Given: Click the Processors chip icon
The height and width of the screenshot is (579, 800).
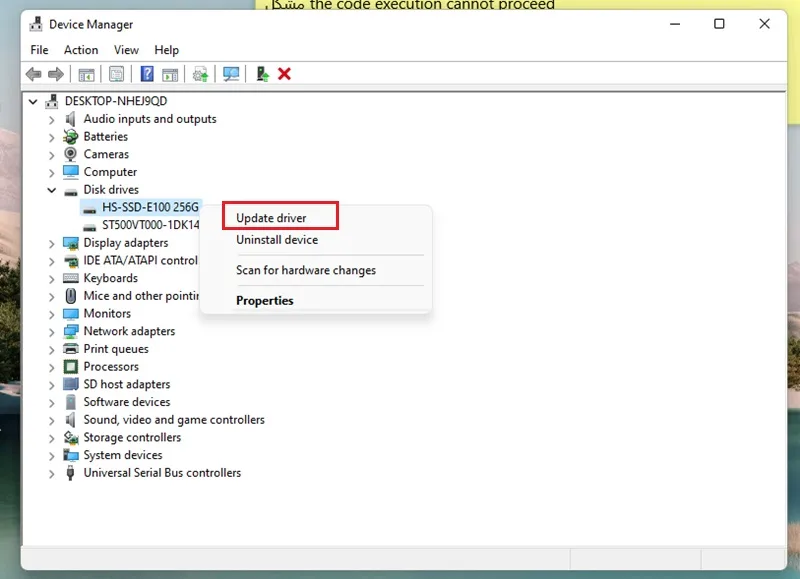Looking at the screenshot, I should (70, 367).
